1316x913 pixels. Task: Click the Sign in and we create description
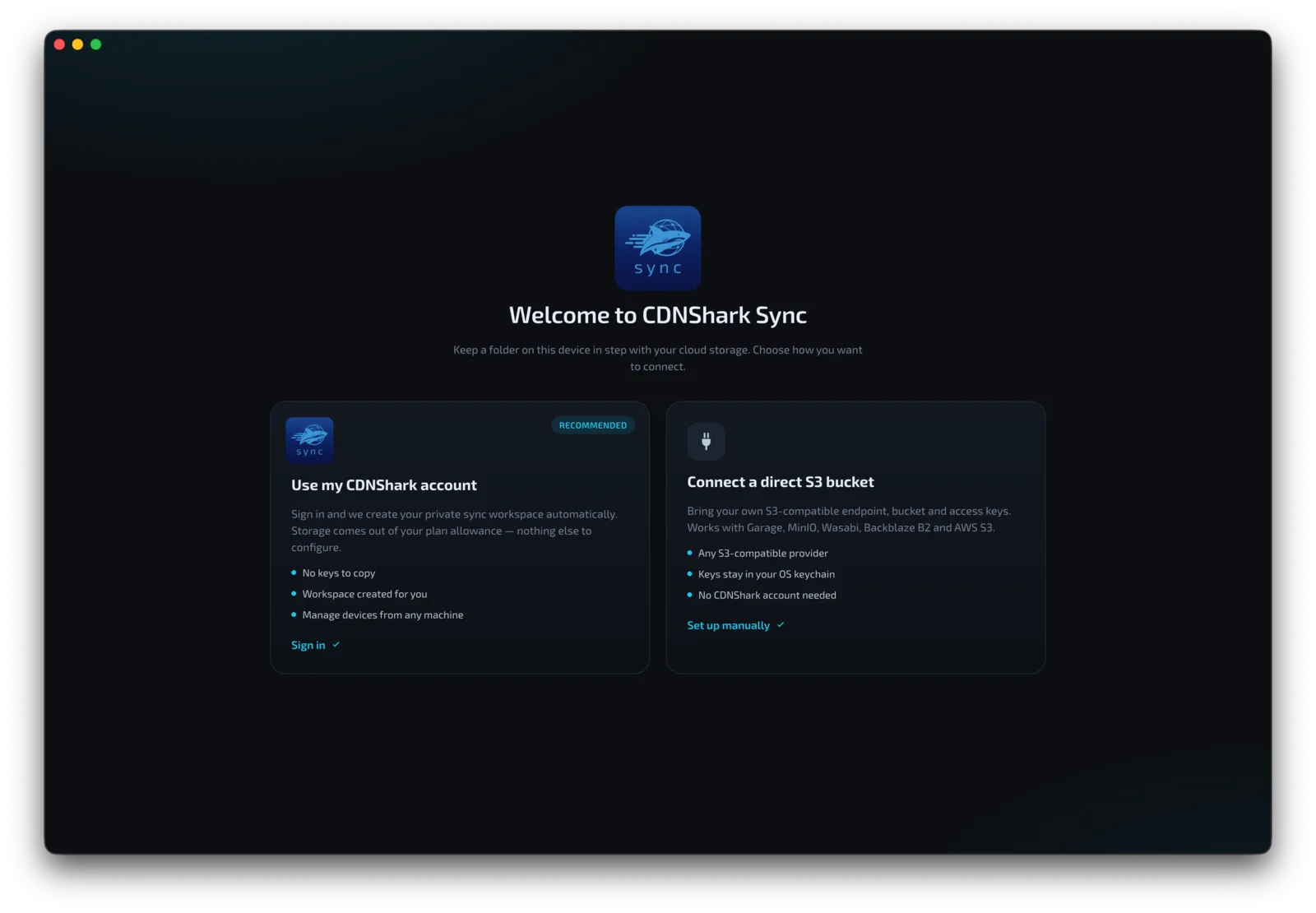coord(454,531)
